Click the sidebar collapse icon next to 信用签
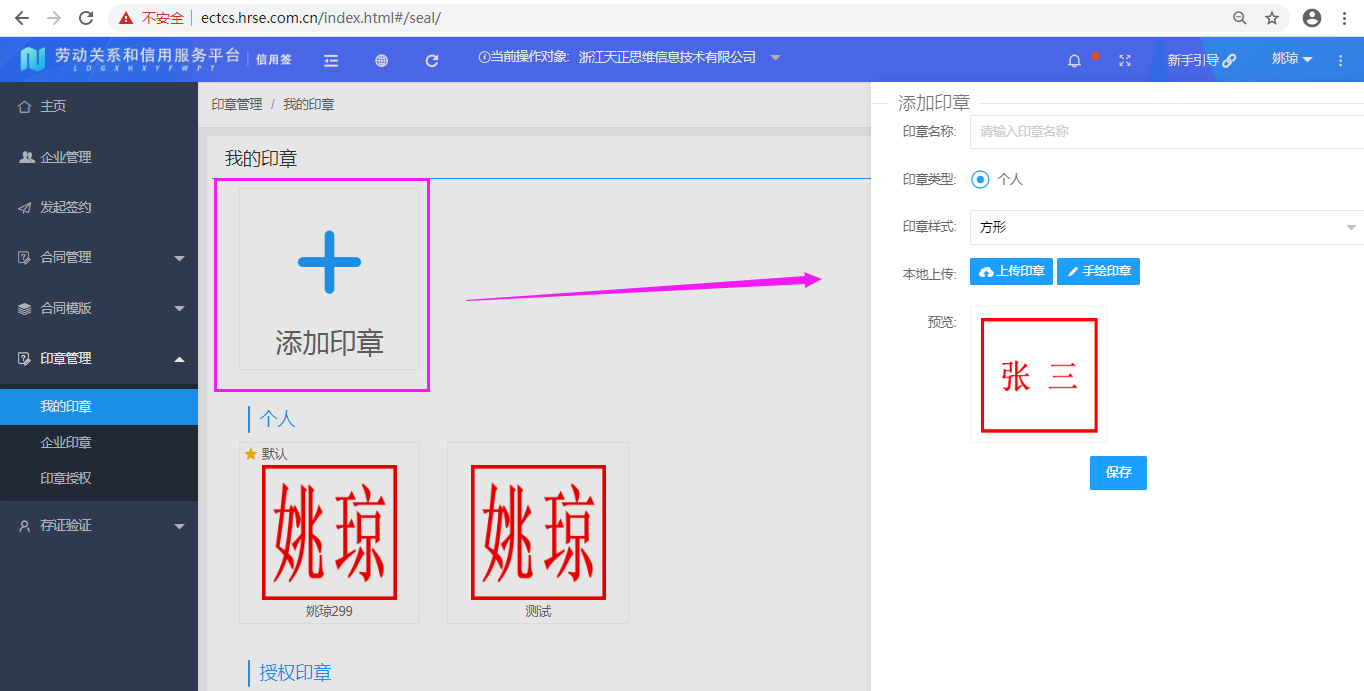The height and width of the screenshot is (691, 1364). click(330, 60)
